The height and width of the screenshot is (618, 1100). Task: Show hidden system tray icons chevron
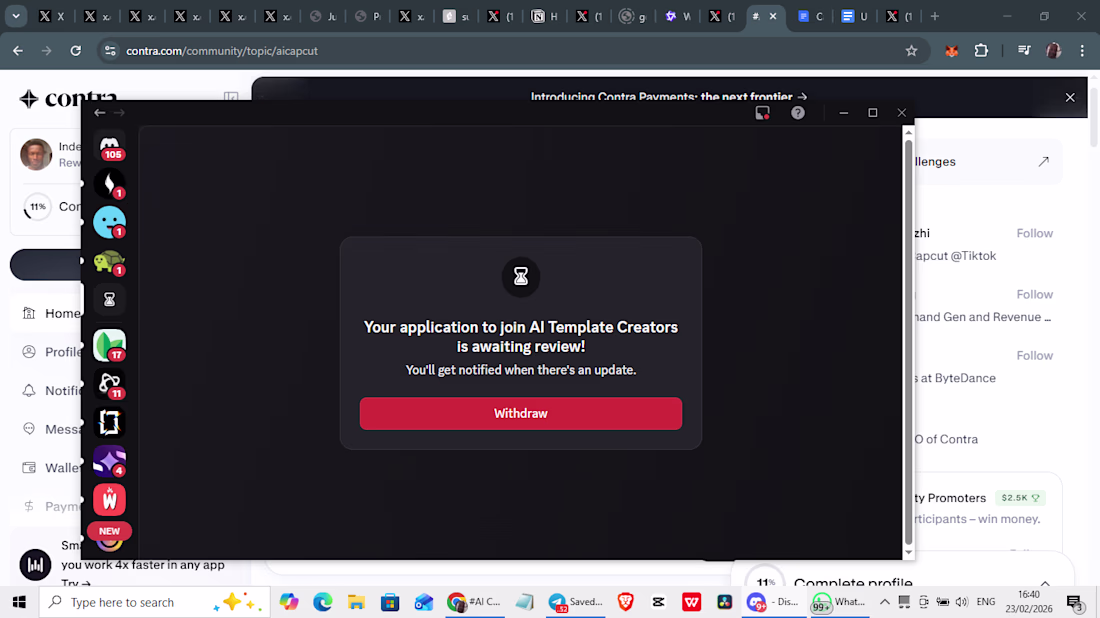[885, 602]
